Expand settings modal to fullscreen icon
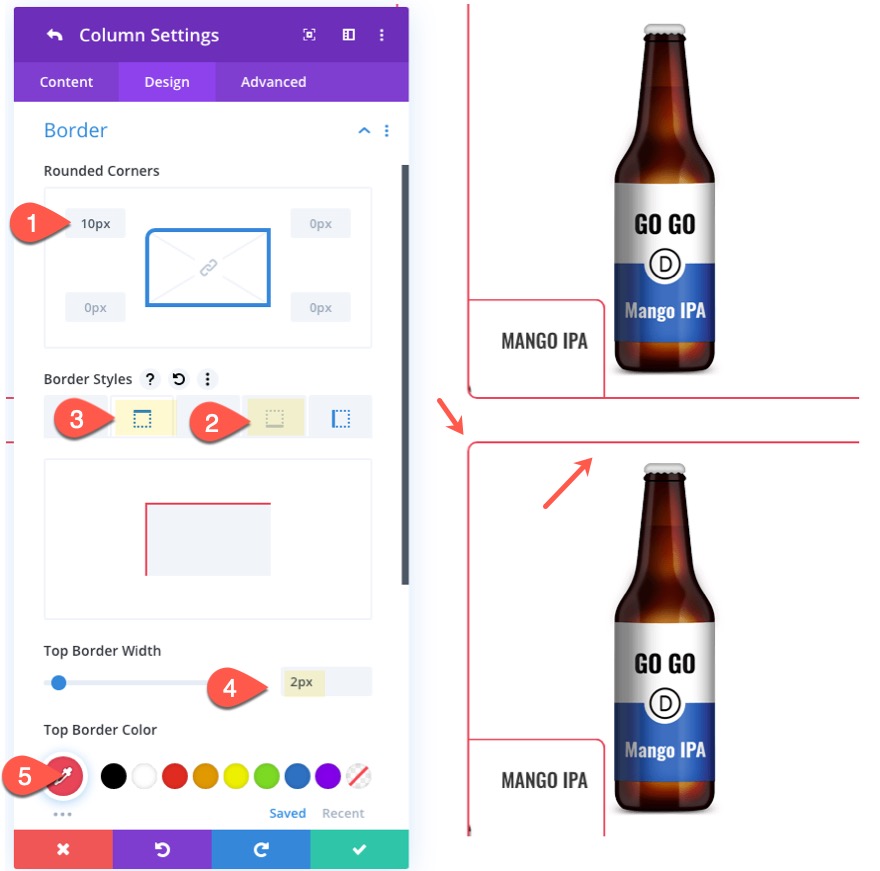880x871 pixels. pos(309,35)
